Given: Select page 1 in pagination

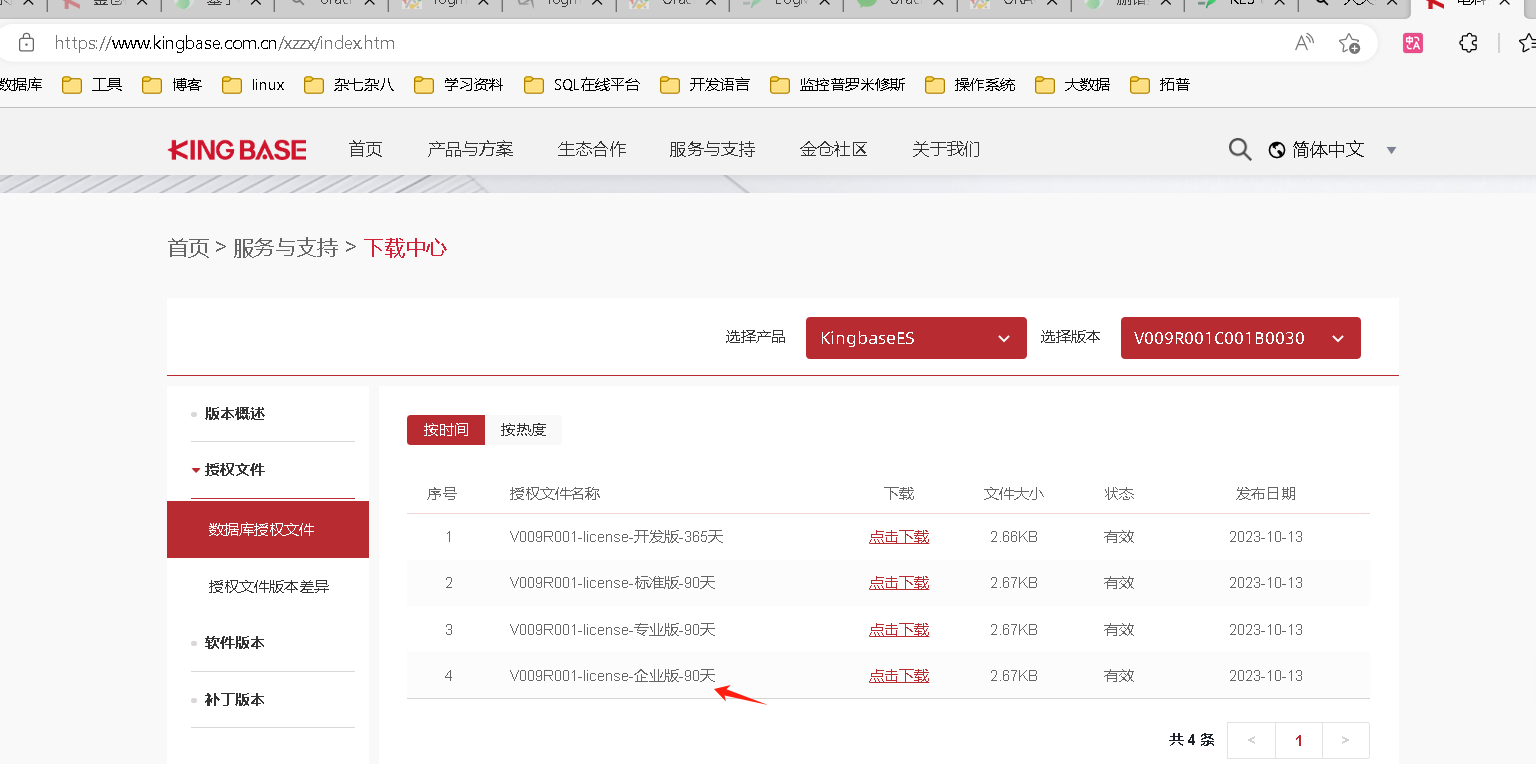Looking at the screenshot, I should click(1299, 741).
